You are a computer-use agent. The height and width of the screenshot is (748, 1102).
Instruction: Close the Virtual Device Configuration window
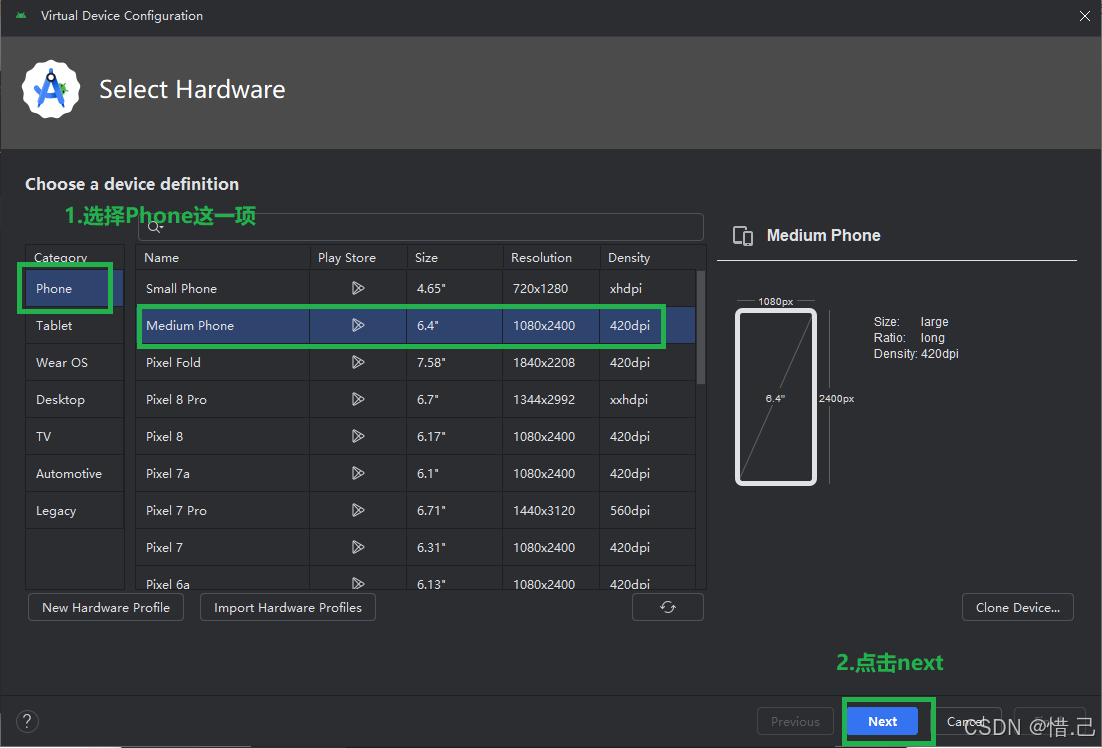tap(1084, 16)
